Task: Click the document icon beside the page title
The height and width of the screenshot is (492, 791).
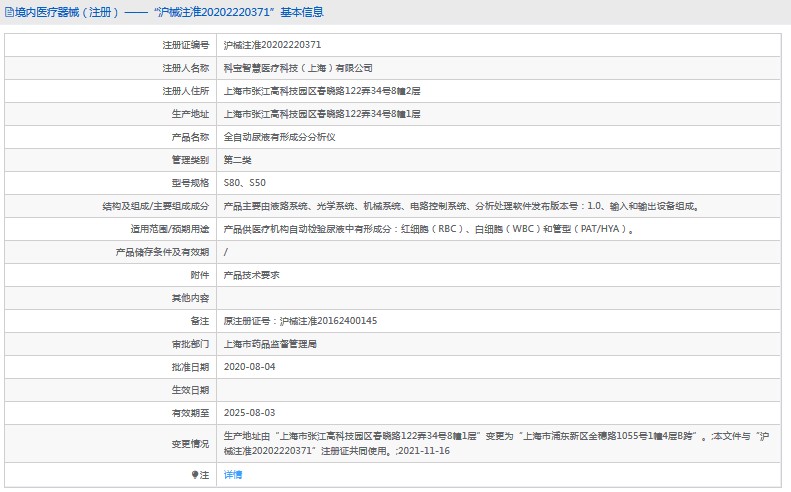Action: (x=8, y=12)
